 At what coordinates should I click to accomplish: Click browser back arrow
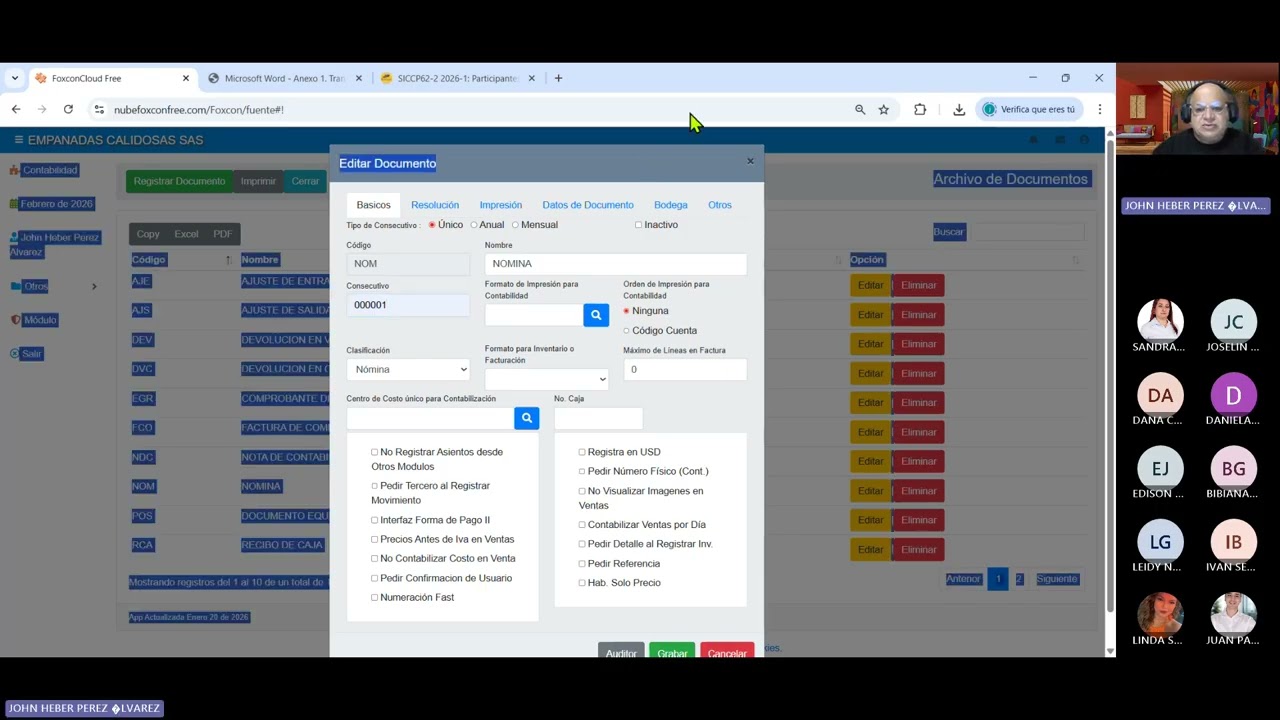point(16,109)
